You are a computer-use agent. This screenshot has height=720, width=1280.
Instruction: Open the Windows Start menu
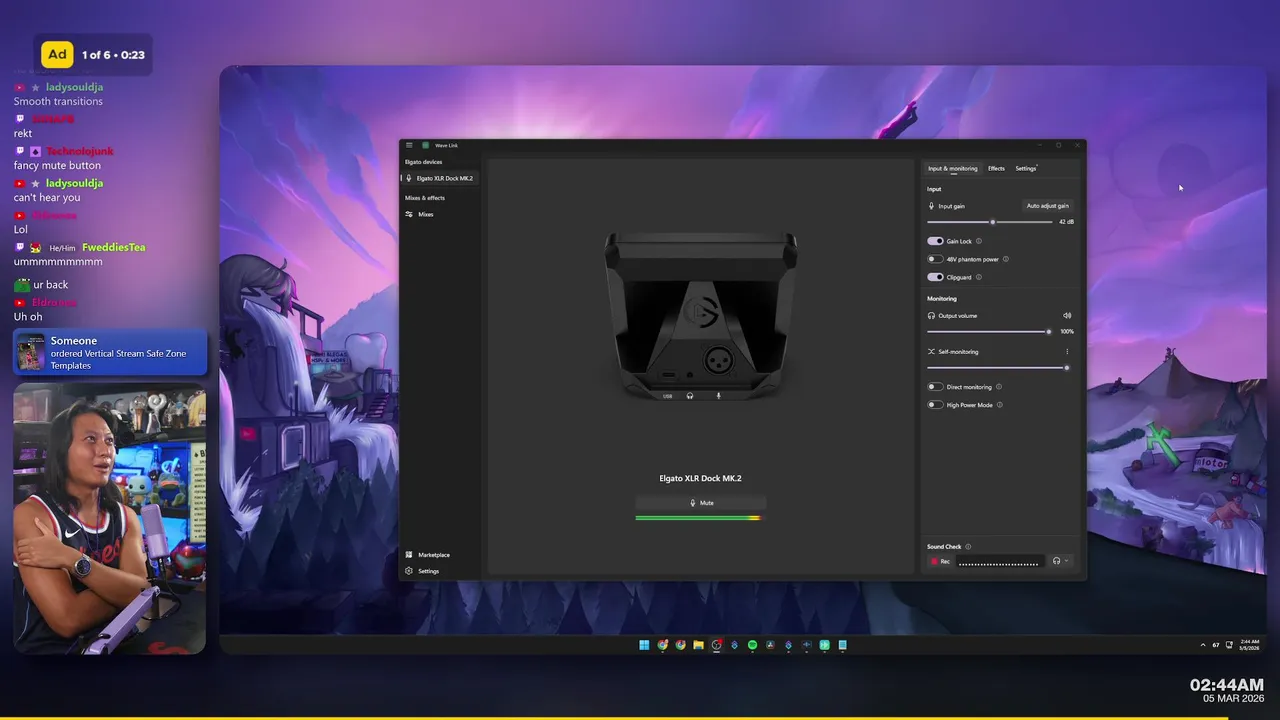(644, 645)
